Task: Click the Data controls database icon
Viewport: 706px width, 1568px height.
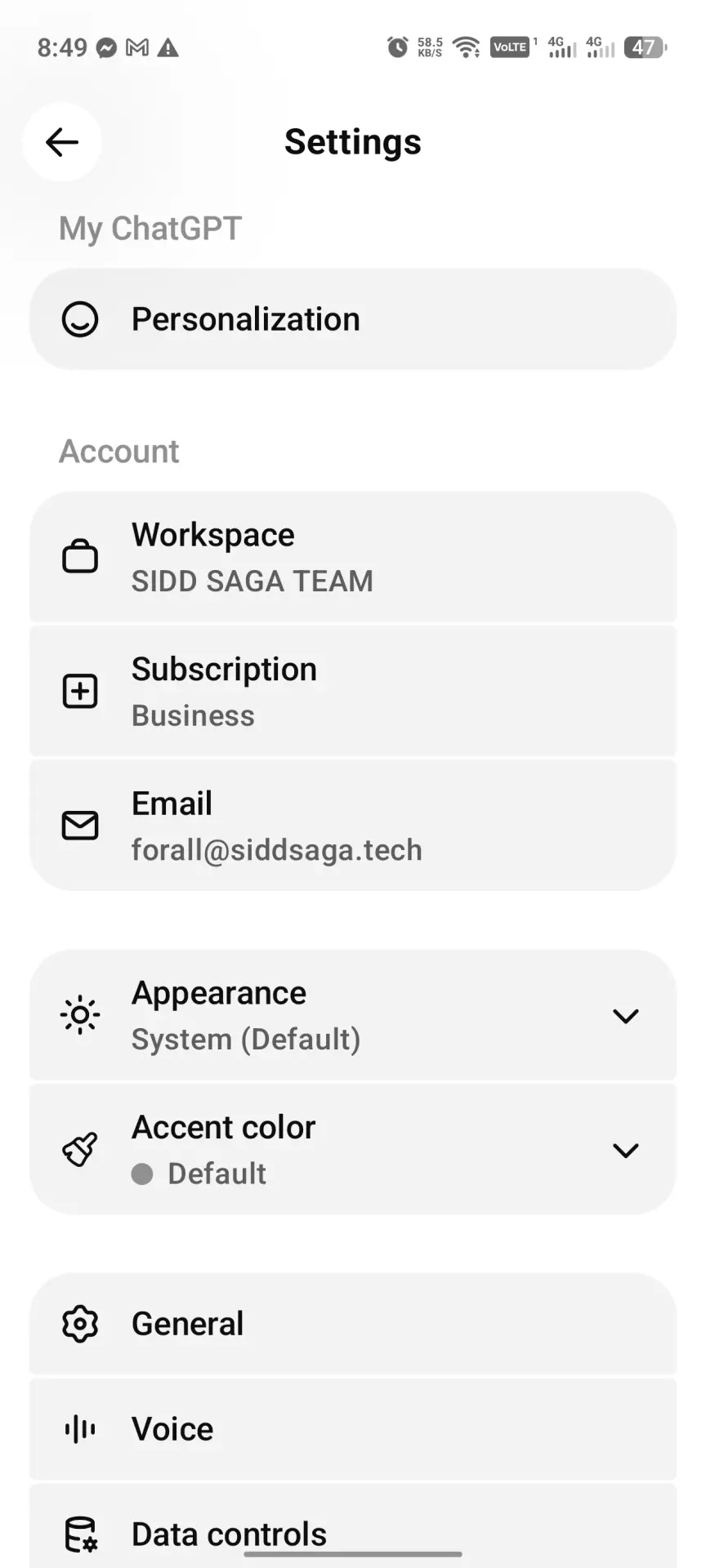Action: pos(80,1535)
